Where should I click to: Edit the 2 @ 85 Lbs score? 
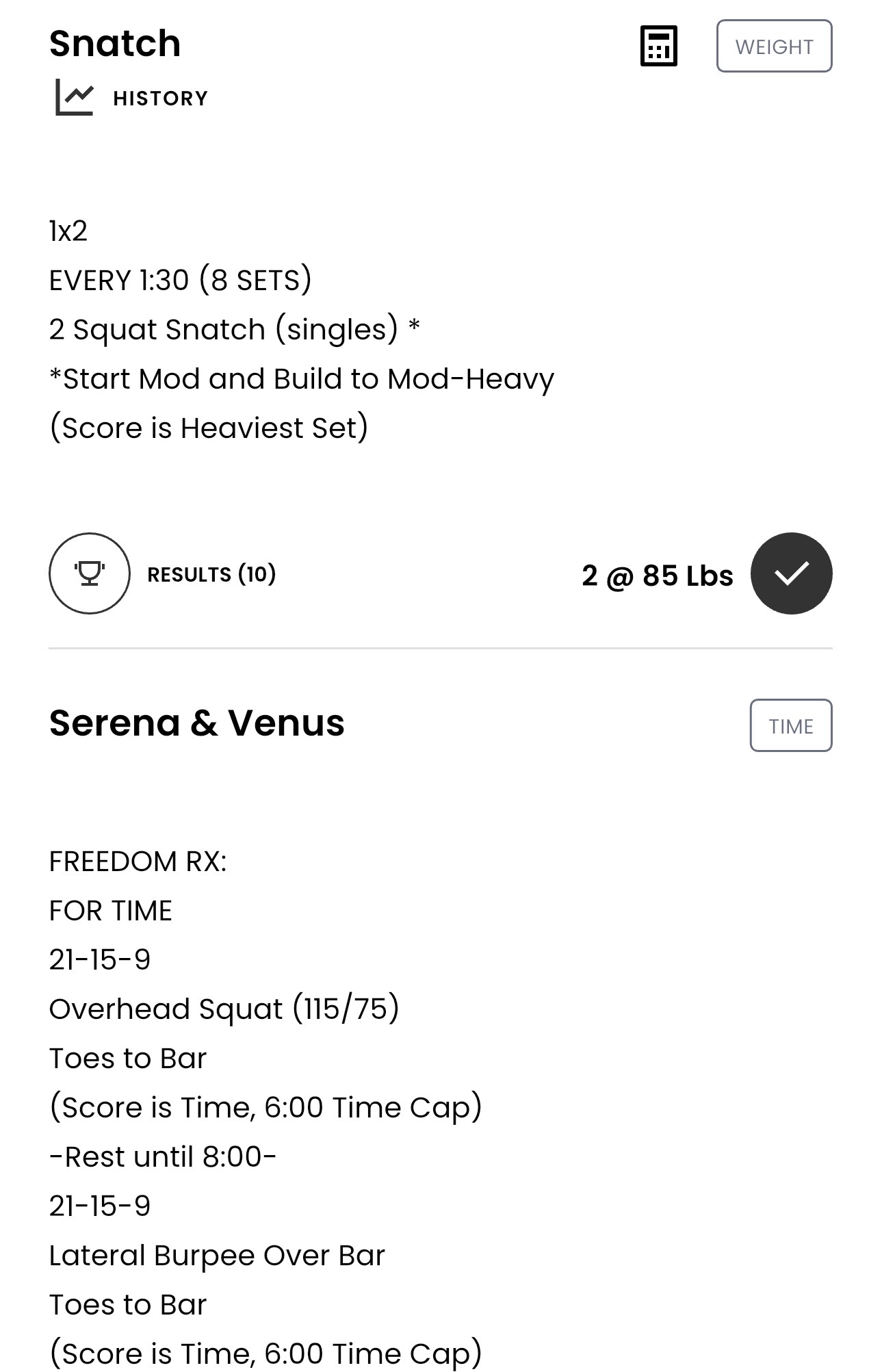pos(658,575)
